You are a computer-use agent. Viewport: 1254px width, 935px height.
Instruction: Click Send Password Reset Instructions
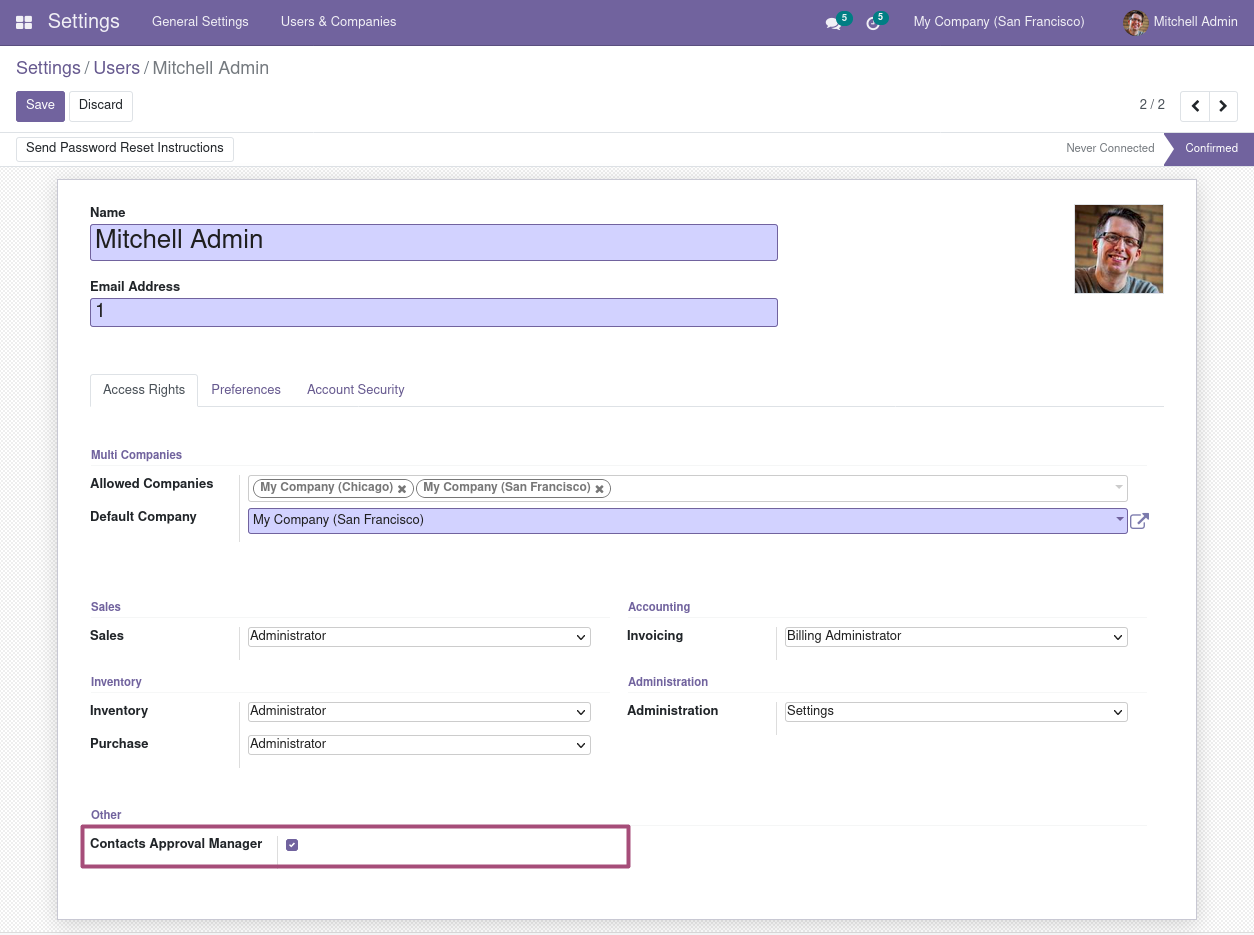pyautogui.click(x=125, y=148)
